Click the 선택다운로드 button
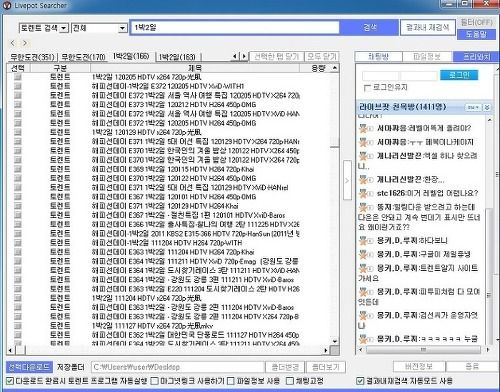Image resolution: width=500 pixels, height=392 pixels. [29, 367]
